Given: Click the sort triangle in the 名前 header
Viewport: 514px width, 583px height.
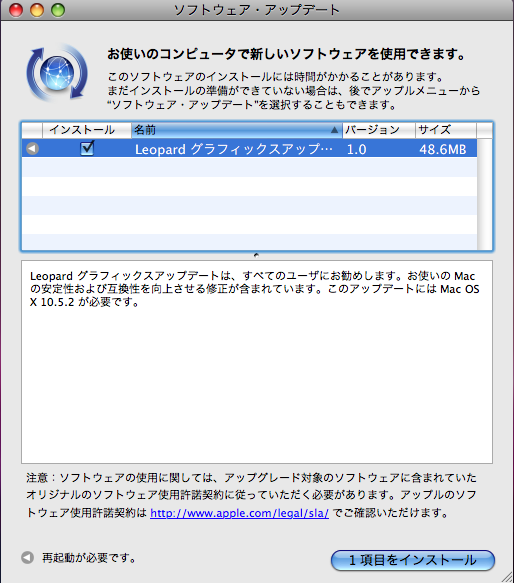Looking at the screenshot, I should [x=334, y=130].
